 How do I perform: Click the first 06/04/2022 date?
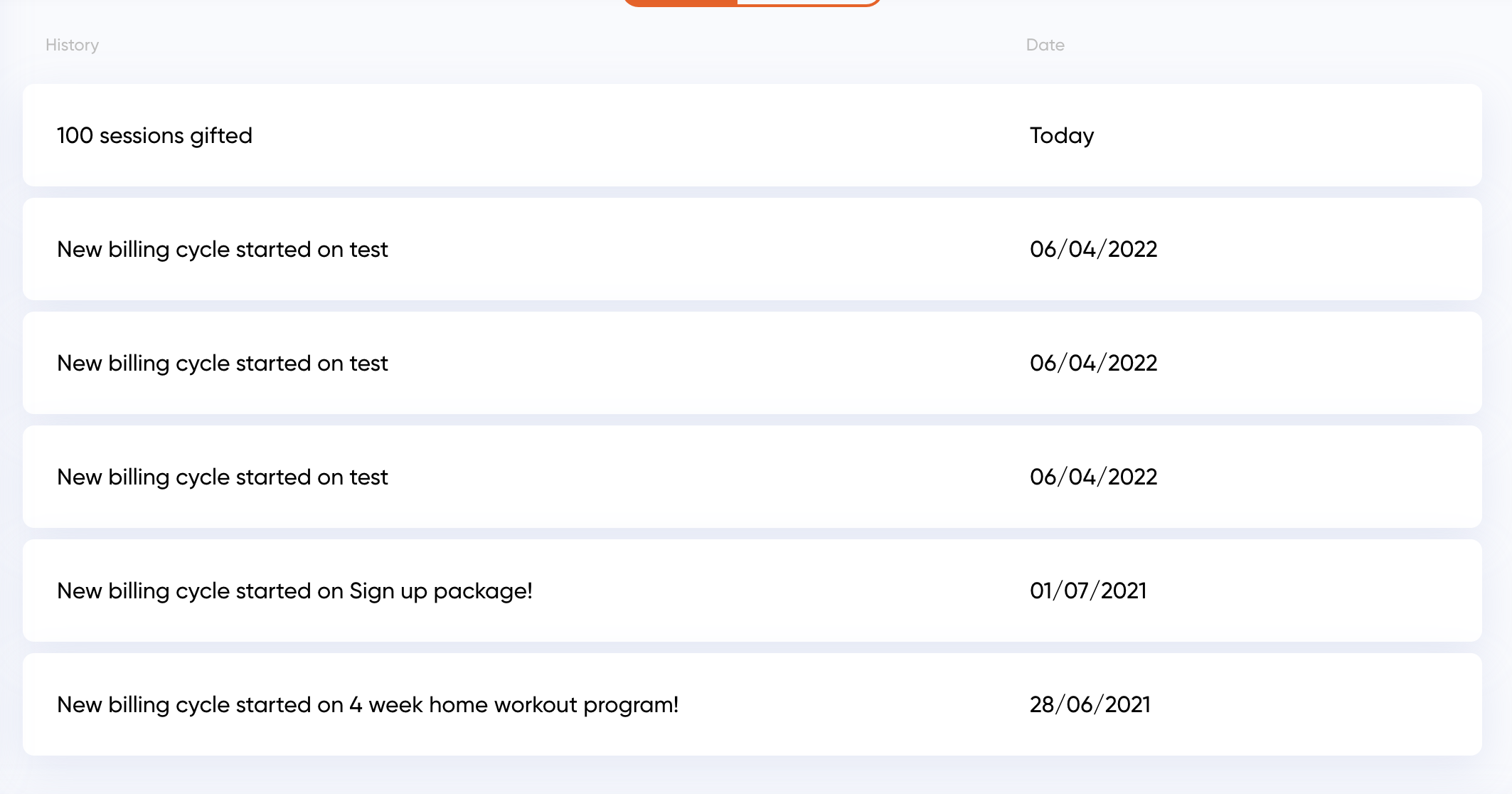[1093, 249]
